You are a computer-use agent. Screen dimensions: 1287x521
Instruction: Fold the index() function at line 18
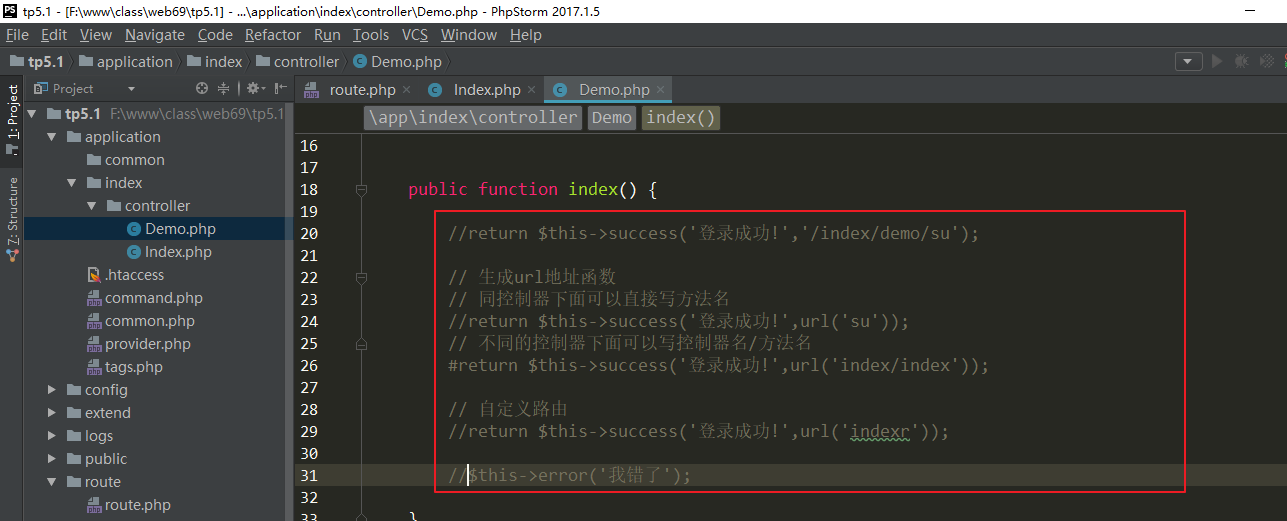tap(361, 189)
